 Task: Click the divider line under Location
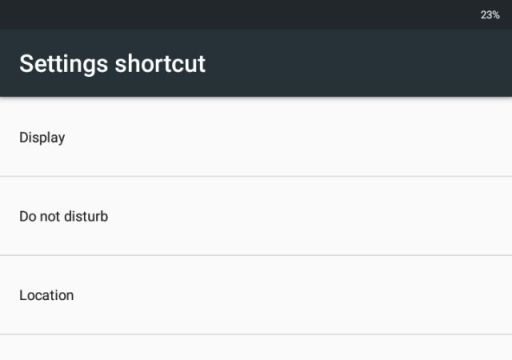[256, 334]
